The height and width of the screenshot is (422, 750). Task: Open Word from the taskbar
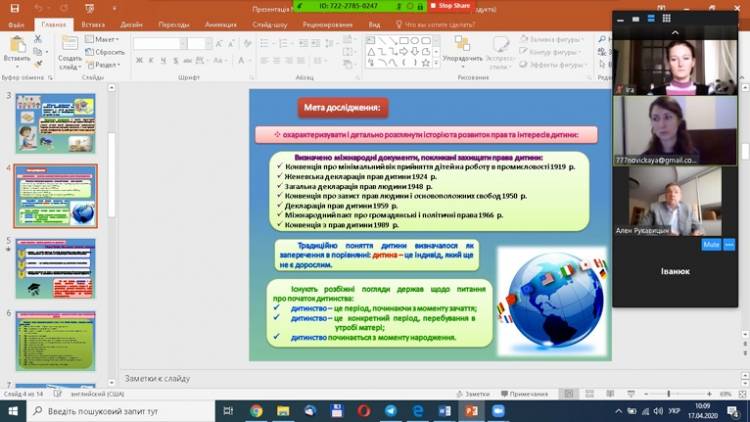point(444,411)
